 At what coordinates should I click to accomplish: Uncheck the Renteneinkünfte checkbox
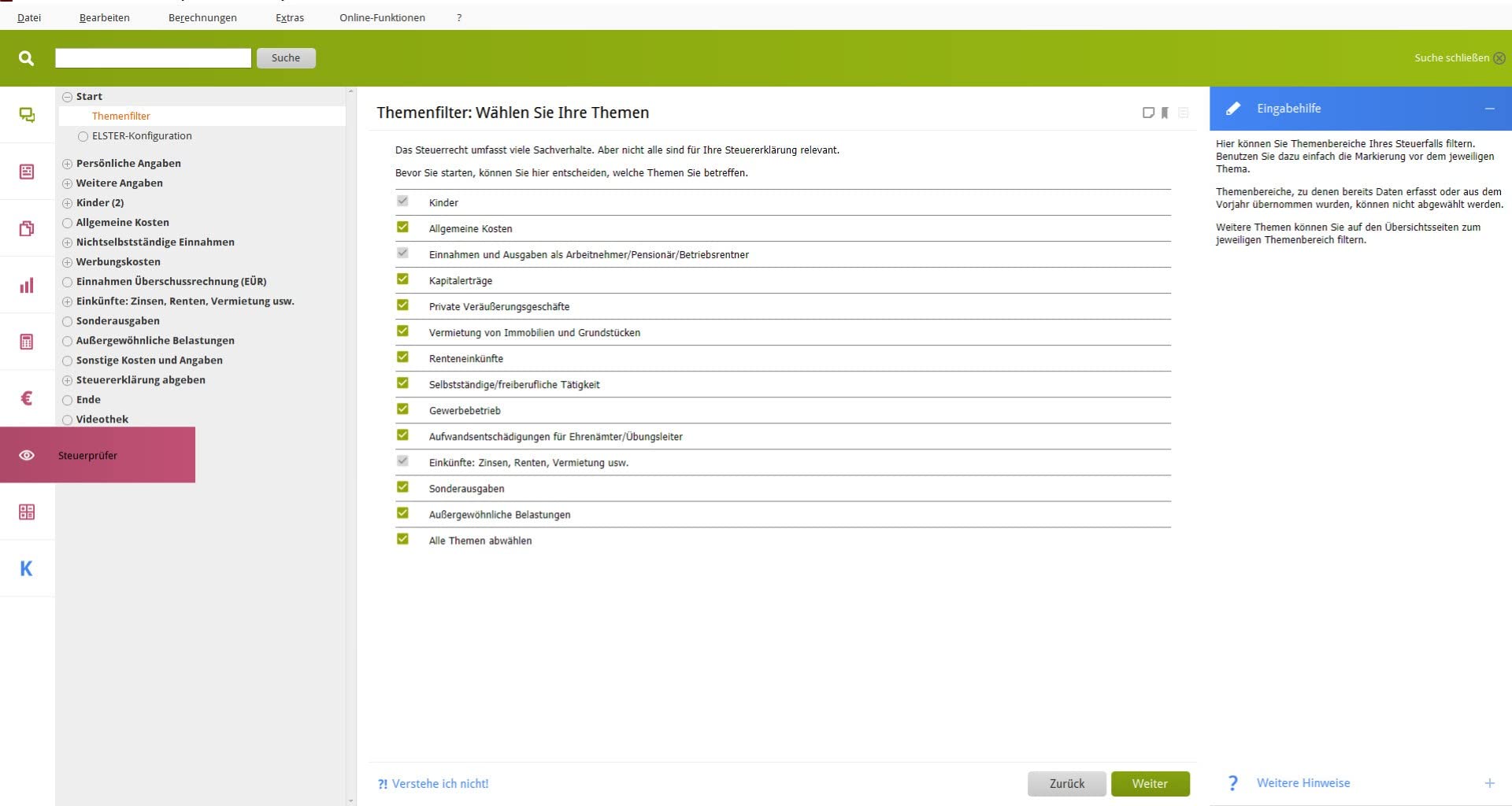coord(402,357)
